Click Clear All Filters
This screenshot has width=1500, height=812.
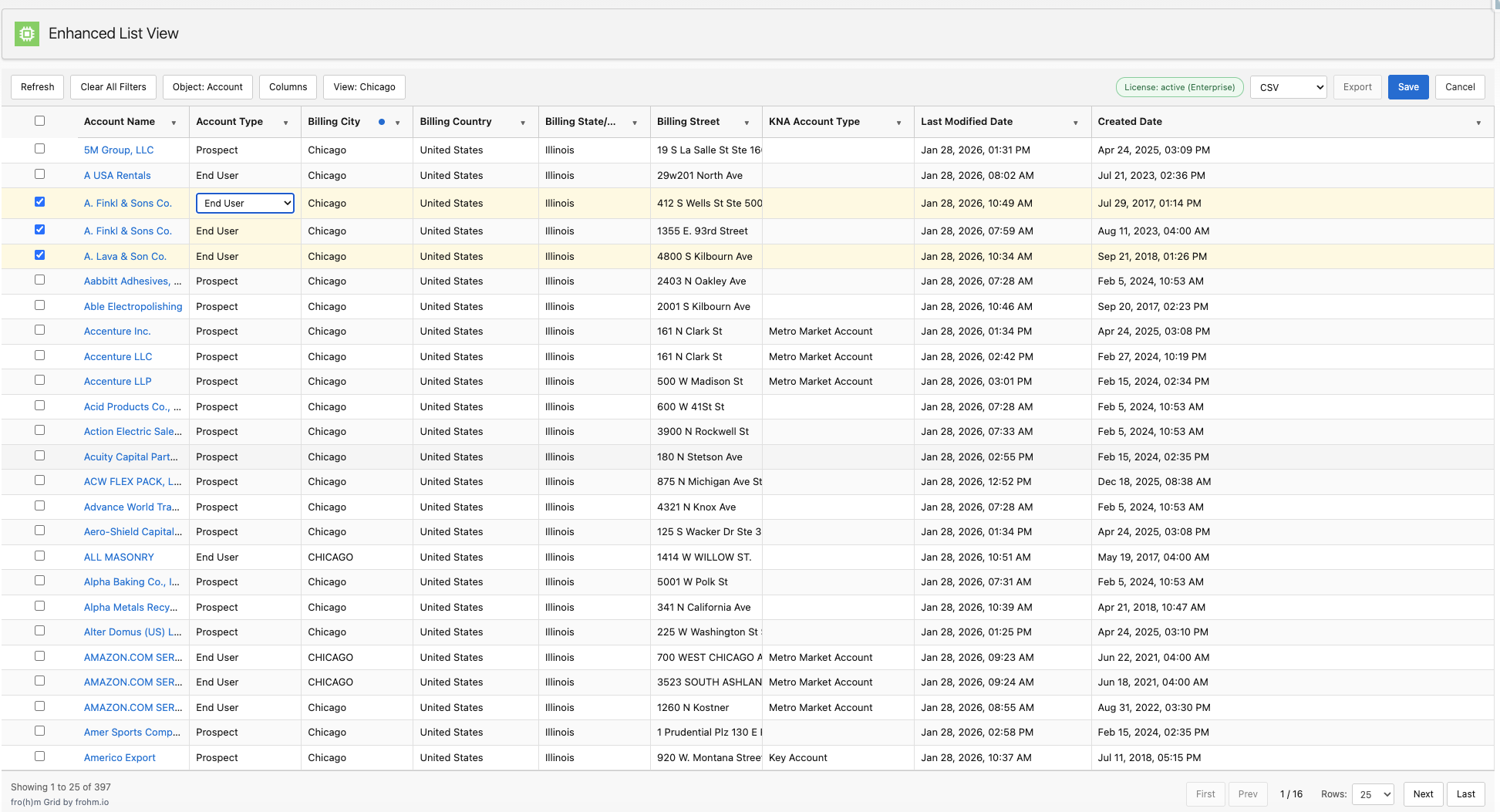tap(113, 86)
